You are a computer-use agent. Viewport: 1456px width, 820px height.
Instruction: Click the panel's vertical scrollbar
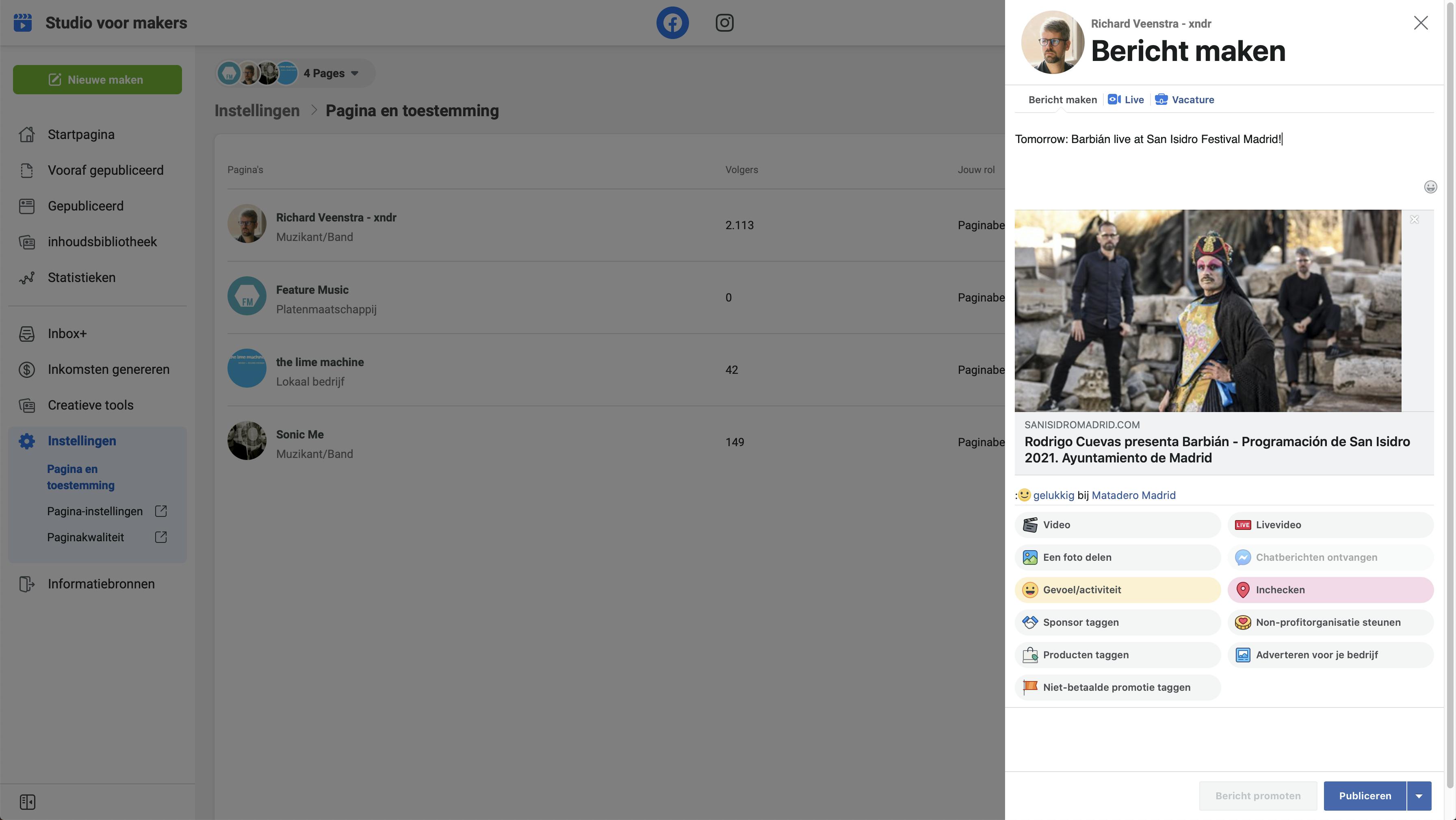pos(1450,396)
